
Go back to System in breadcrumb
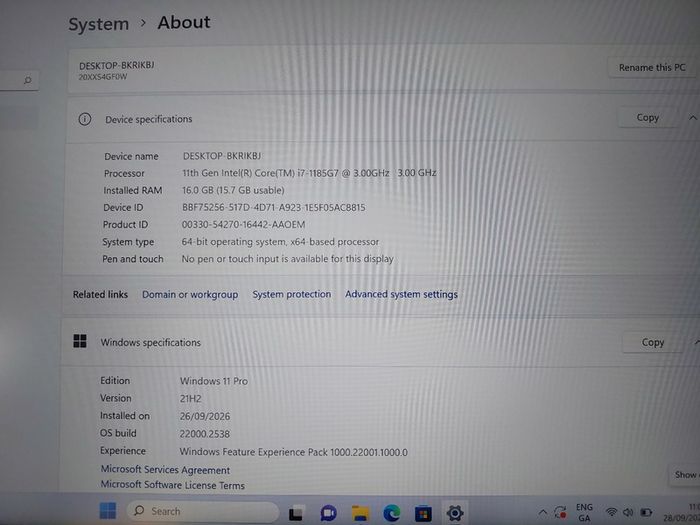pos(98,24)
